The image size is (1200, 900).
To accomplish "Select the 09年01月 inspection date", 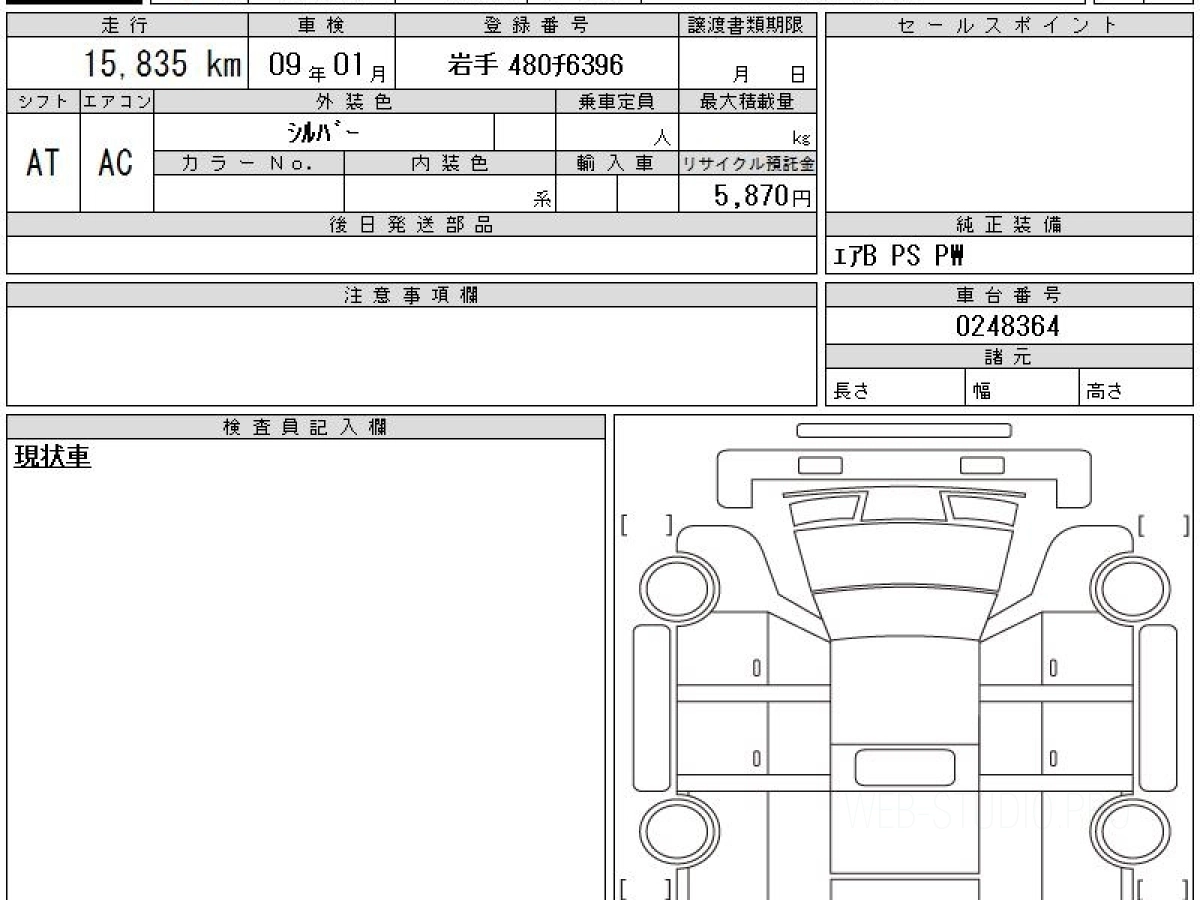I will click(x=329, y=66).
